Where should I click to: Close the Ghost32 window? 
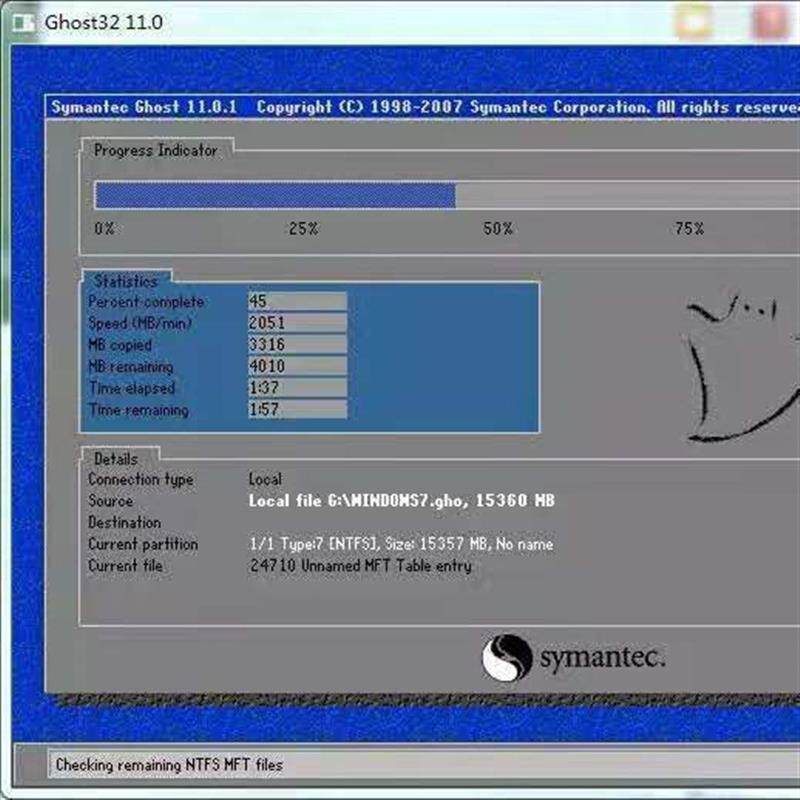coord(771,21)
